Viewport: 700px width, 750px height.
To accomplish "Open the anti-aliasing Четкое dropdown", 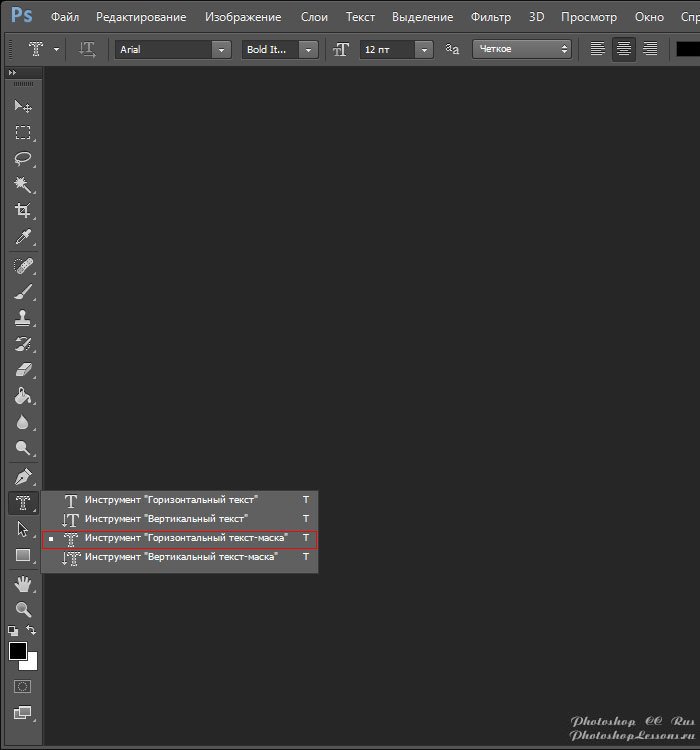I will coord(522,49).
